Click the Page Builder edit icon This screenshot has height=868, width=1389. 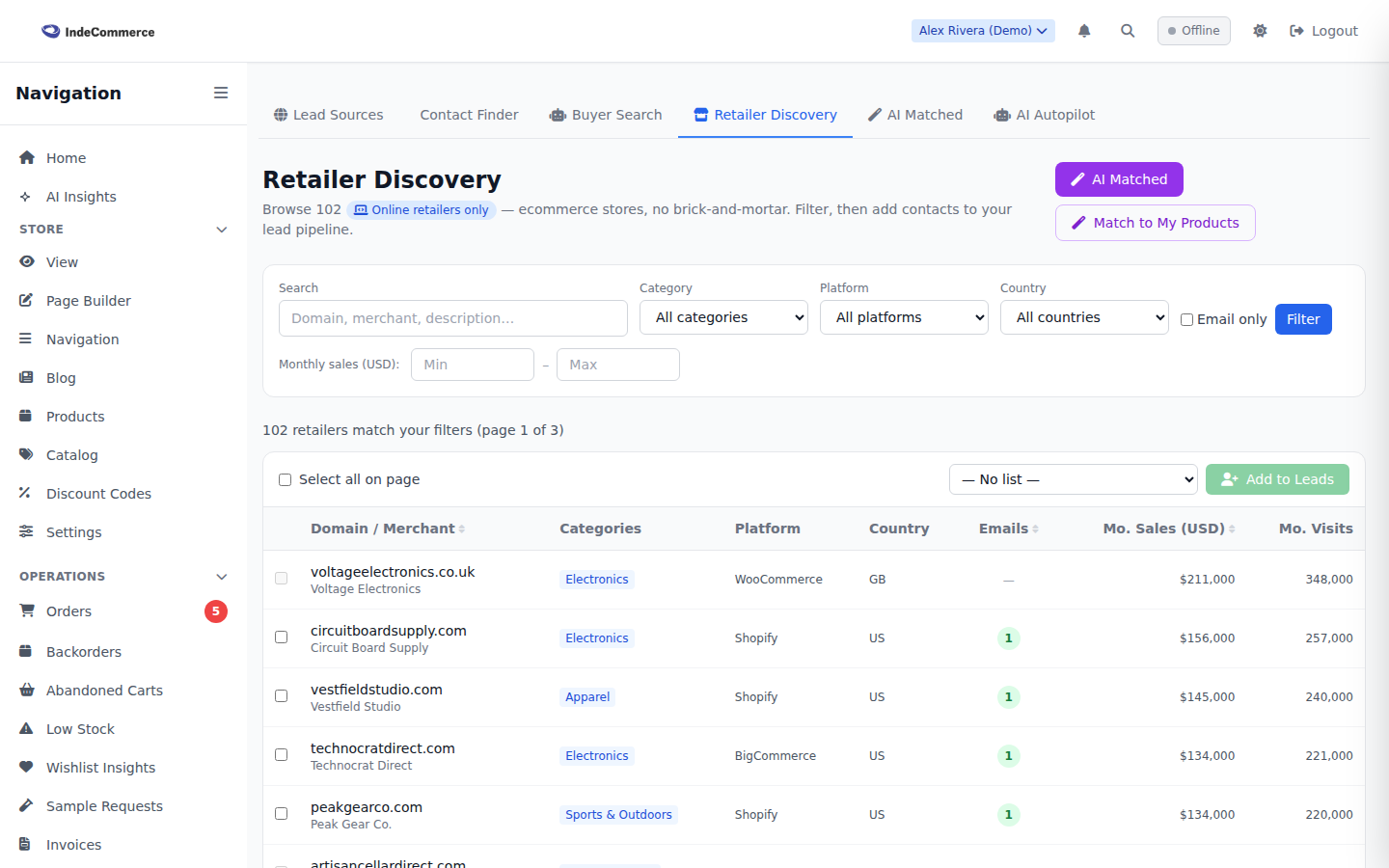tap(27, 300)
